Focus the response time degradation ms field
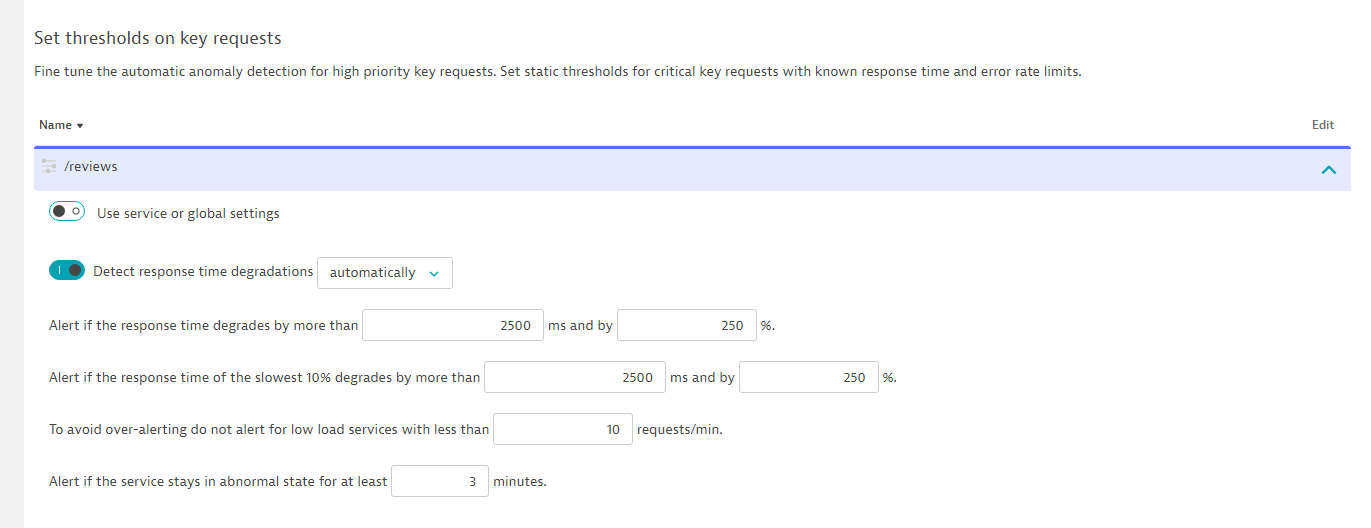This screenshot has height=528, width=1371. click(452, 325)
